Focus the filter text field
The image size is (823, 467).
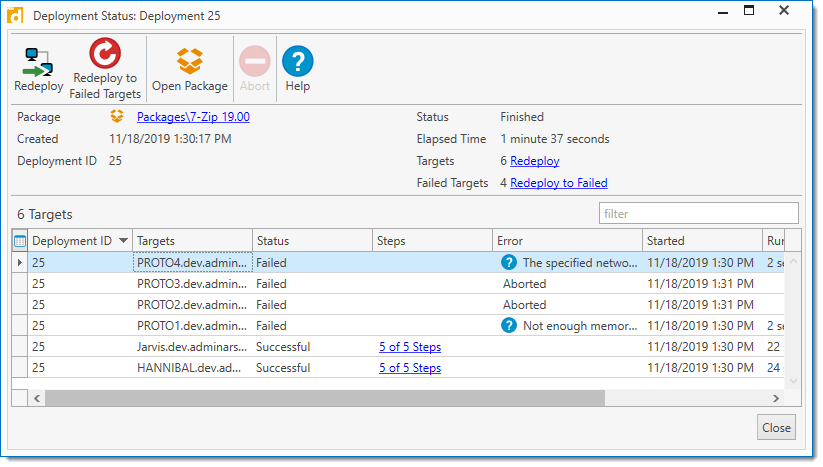(x=698, y=213)
